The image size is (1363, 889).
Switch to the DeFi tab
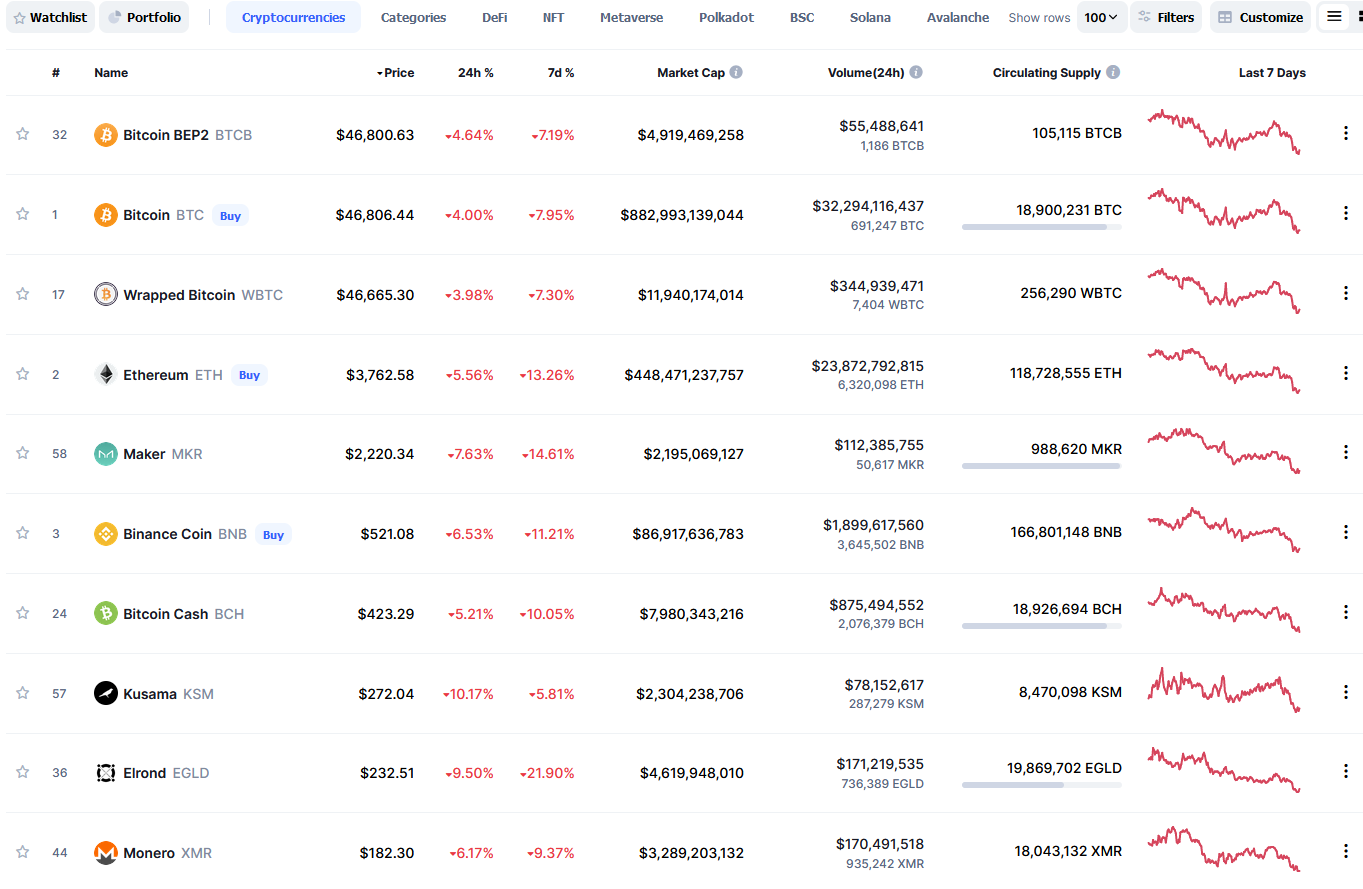pyautogui.click(x=494, y=17)
